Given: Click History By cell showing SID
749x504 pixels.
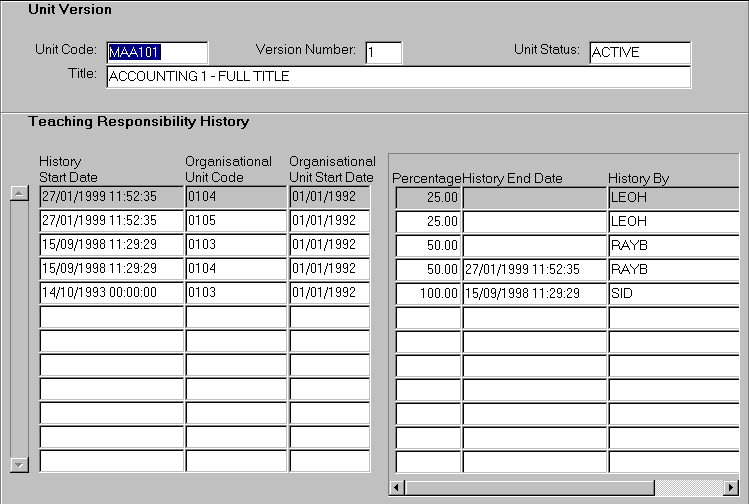Looking at the screenshot, I should click(x=672, y=294).
